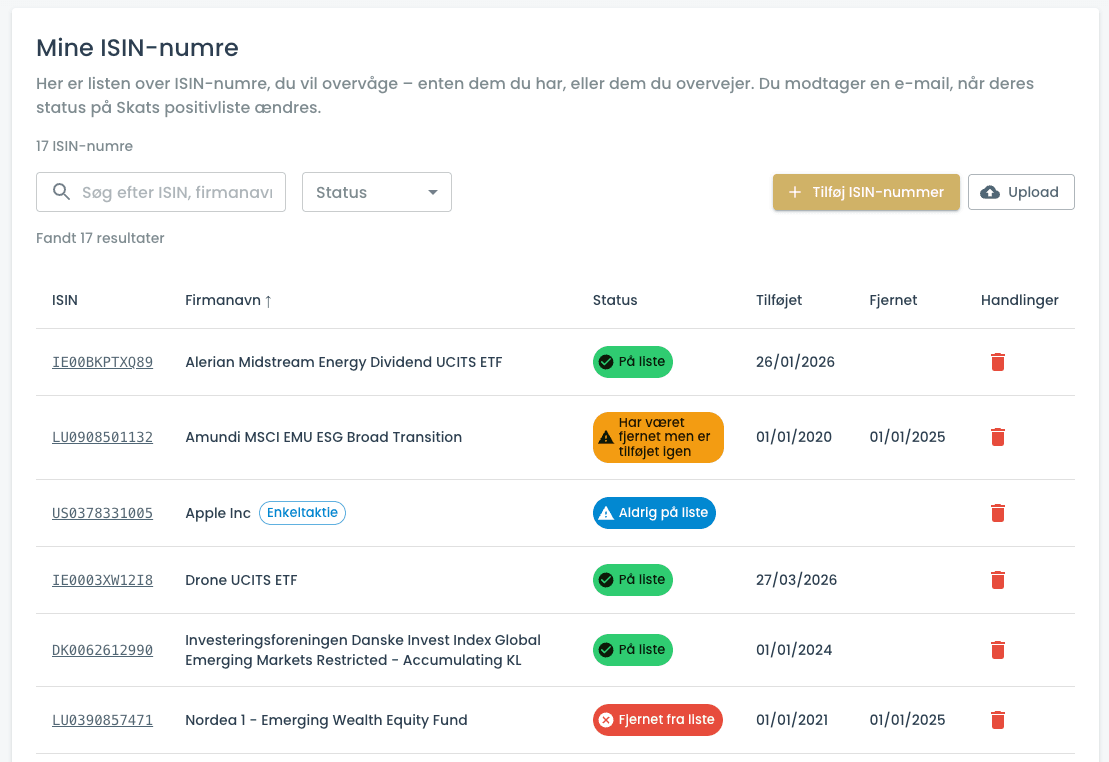1109x762 pixels.
Task: Open ISIN link IE00BKPTXQ89
Action: pos(103,362)
